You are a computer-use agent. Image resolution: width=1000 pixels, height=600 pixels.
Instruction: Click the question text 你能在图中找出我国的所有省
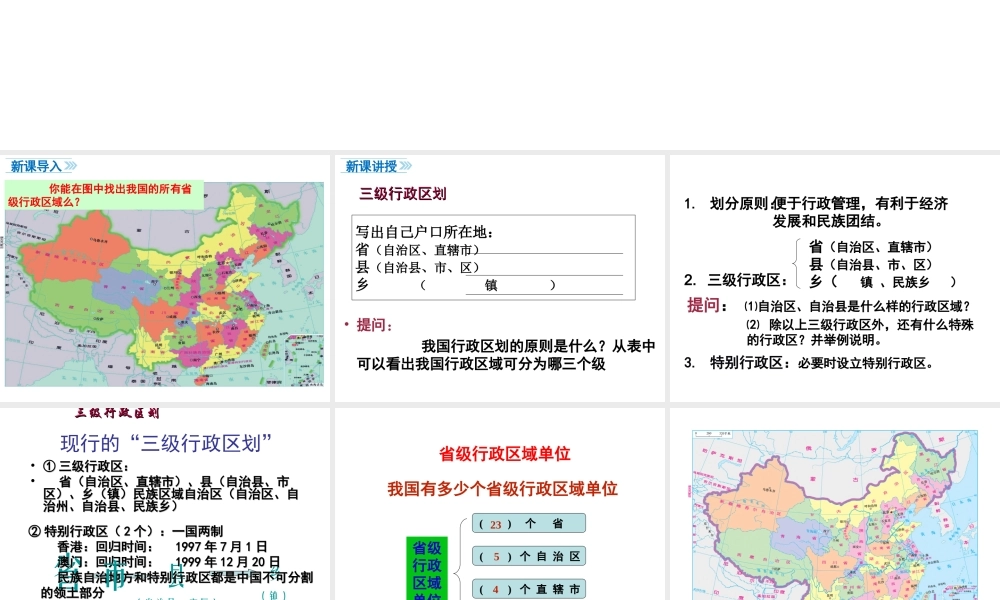120,189
